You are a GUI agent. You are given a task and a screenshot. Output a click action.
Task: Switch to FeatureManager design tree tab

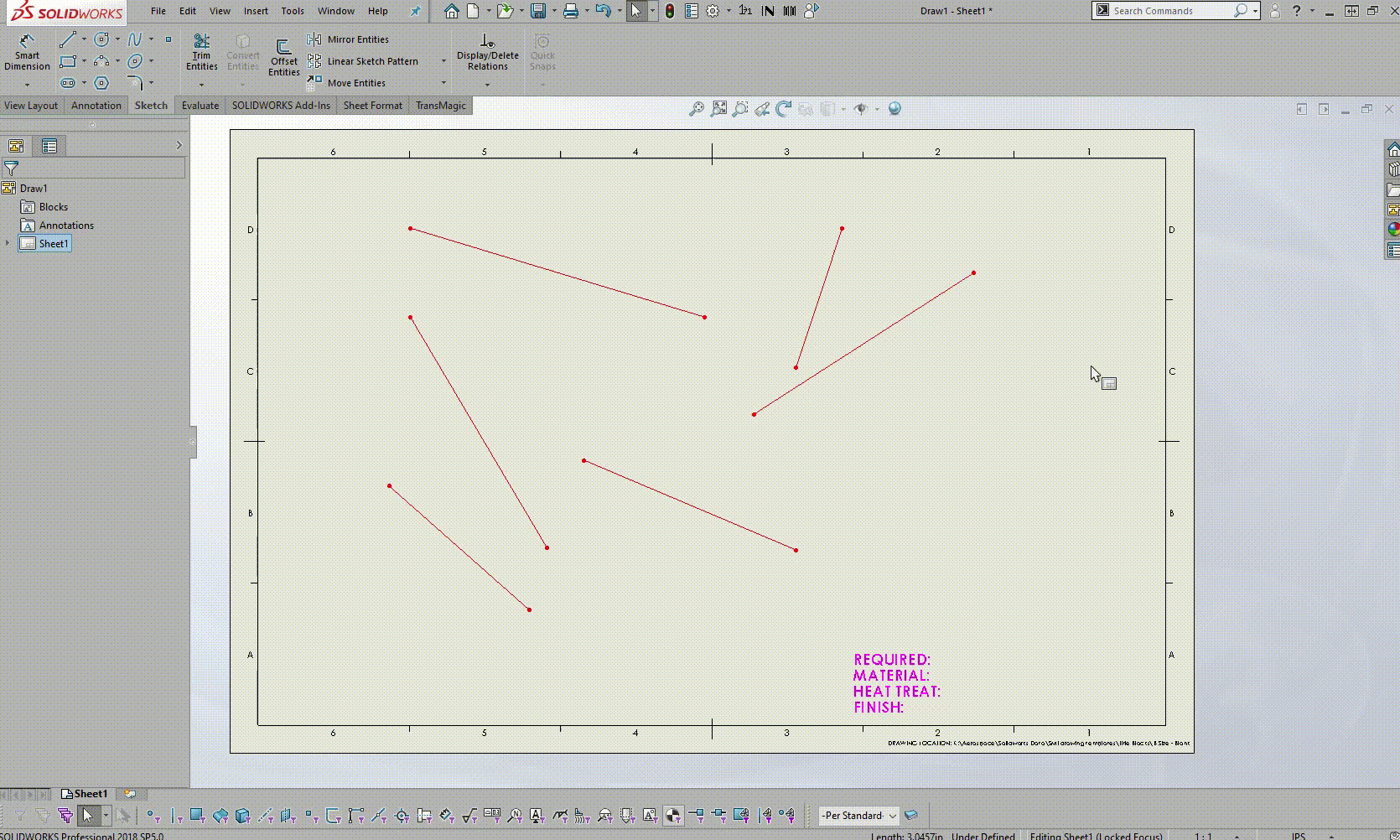[x=16, y=146]
